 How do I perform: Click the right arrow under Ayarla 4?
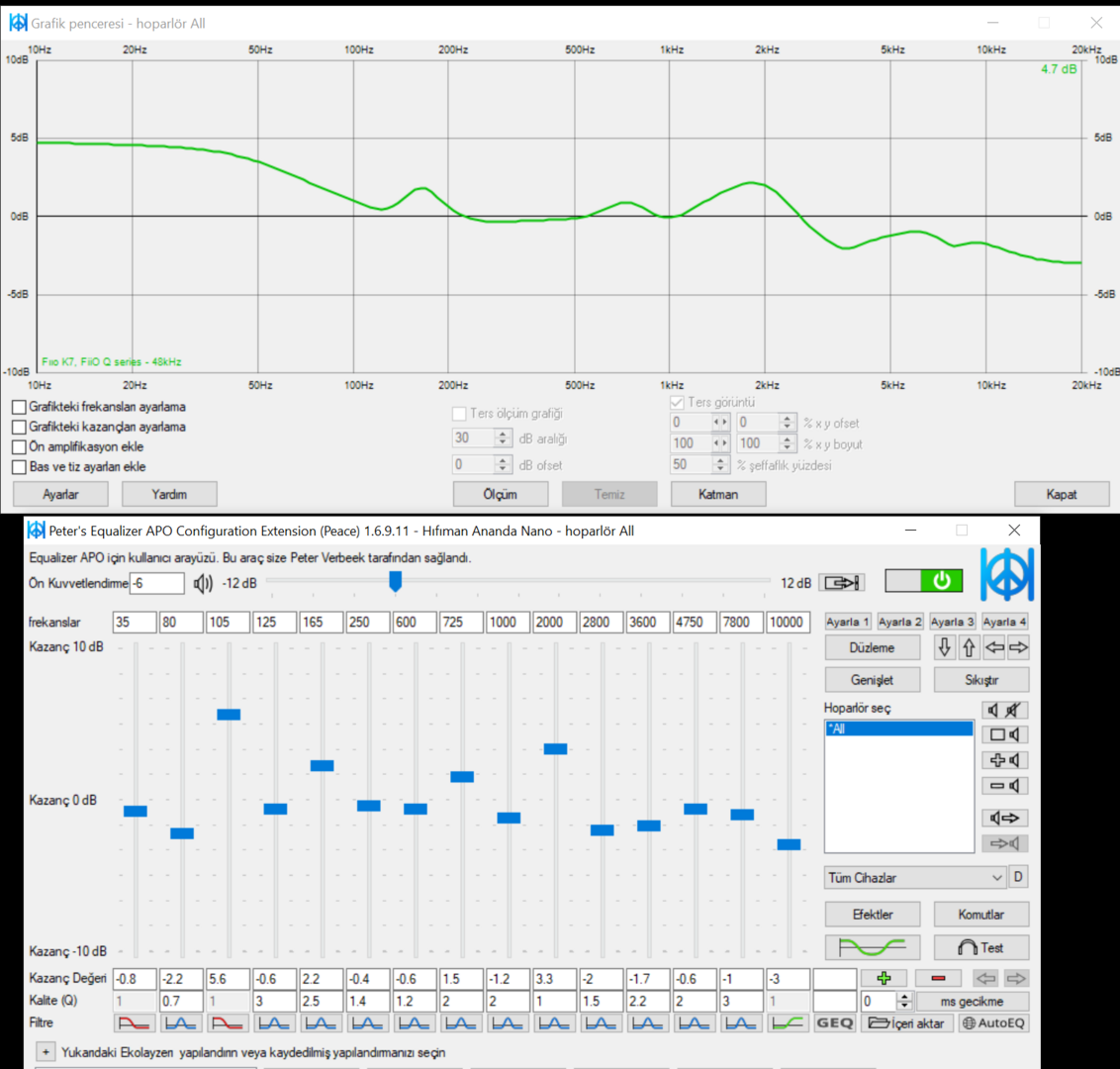click(x=1018, y=648)
